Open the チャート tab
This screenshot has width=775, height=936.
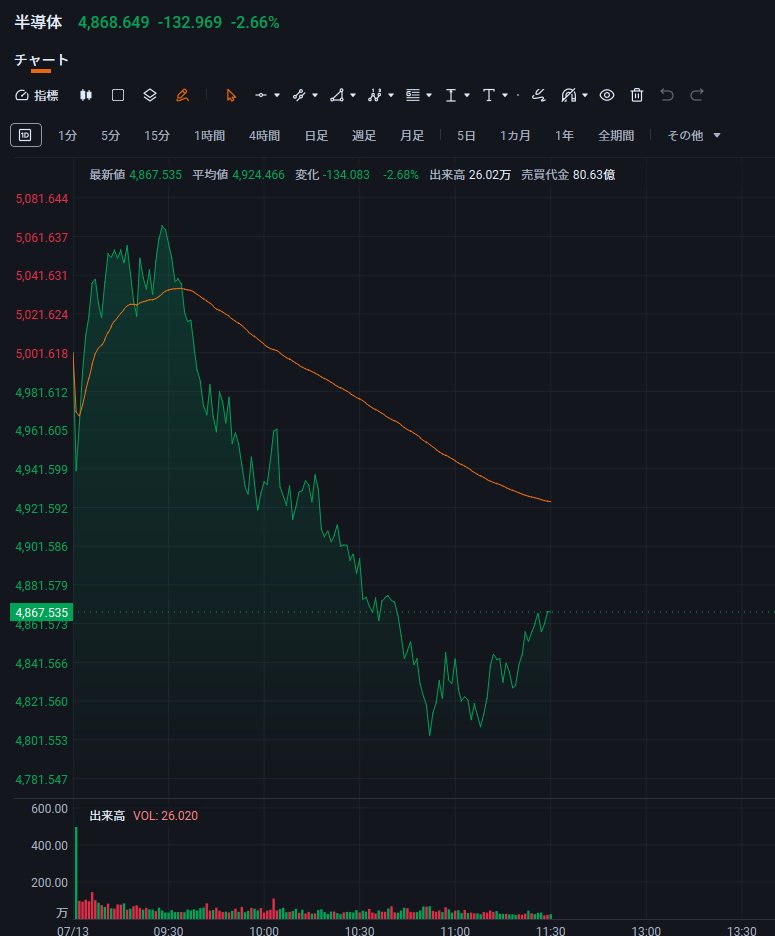tap(41, 60)
